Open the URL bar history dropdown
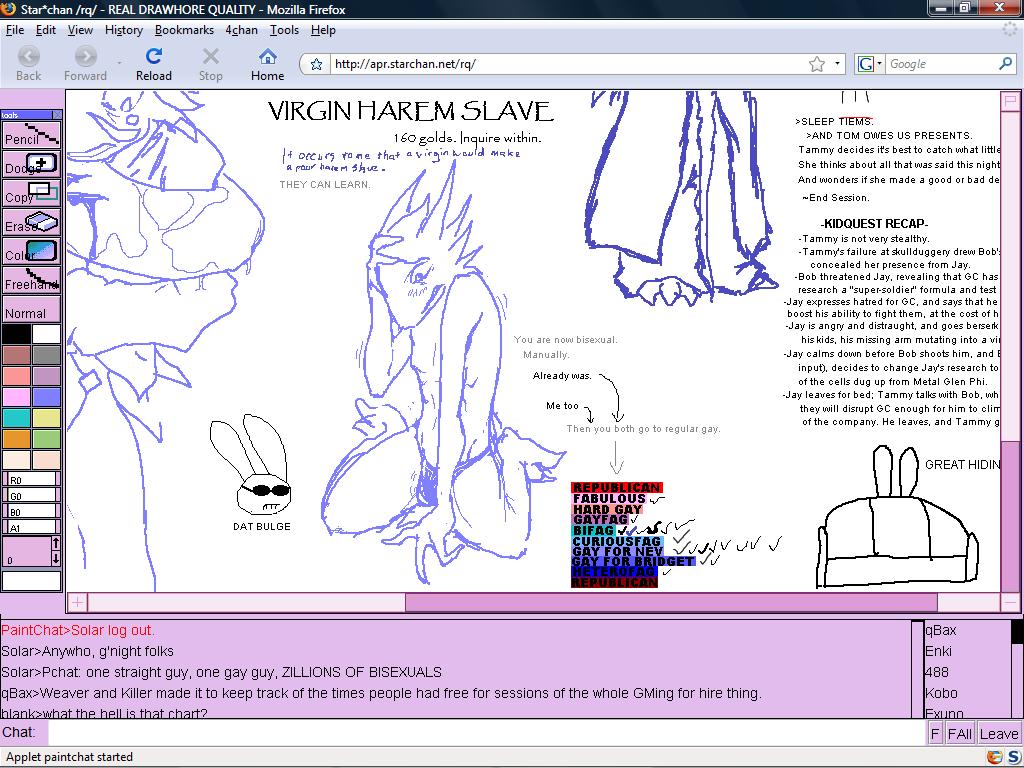1024x768 pixels. (840, 64)
